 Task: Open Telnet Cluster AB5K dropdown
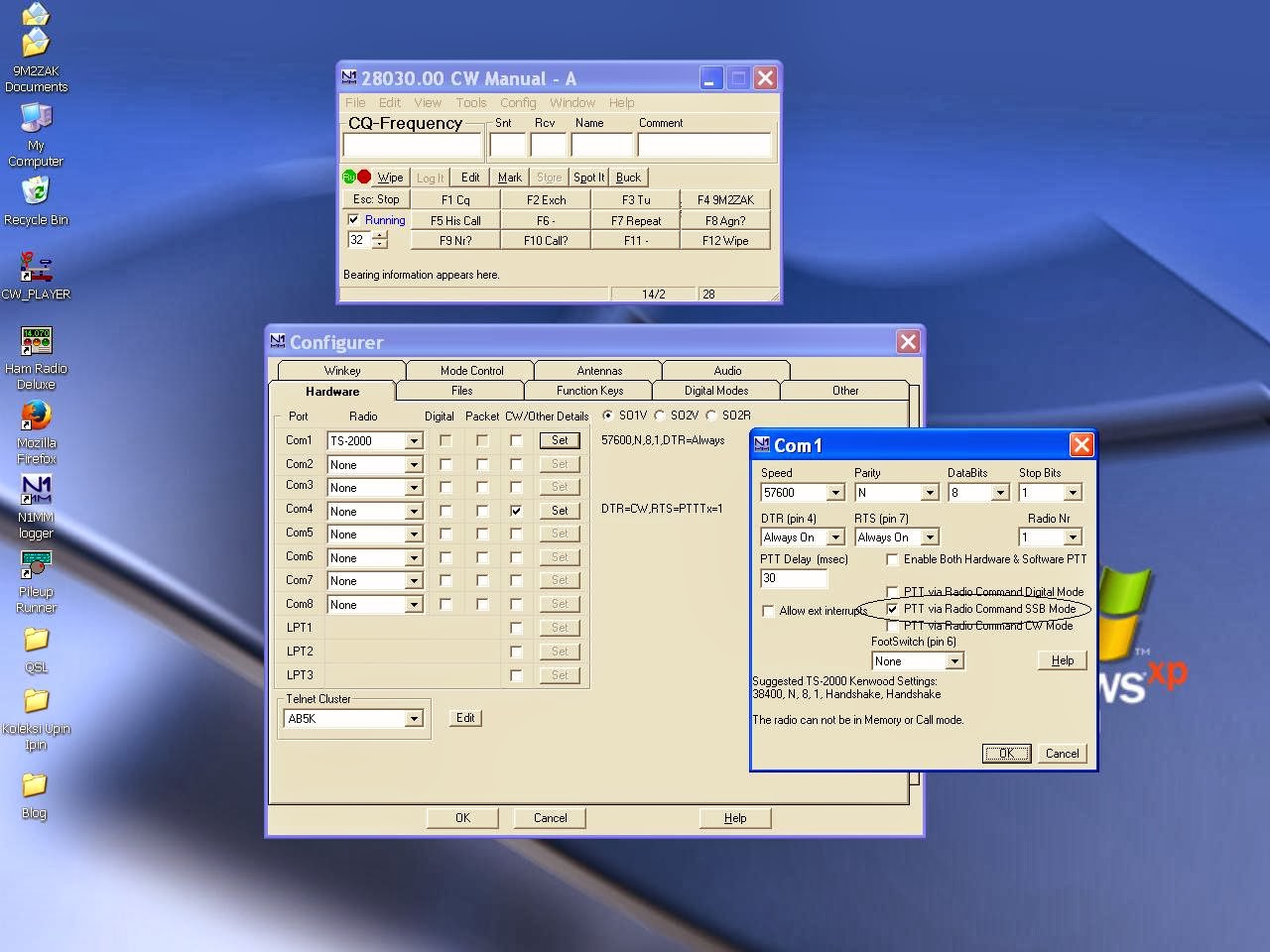click(414, 719)
